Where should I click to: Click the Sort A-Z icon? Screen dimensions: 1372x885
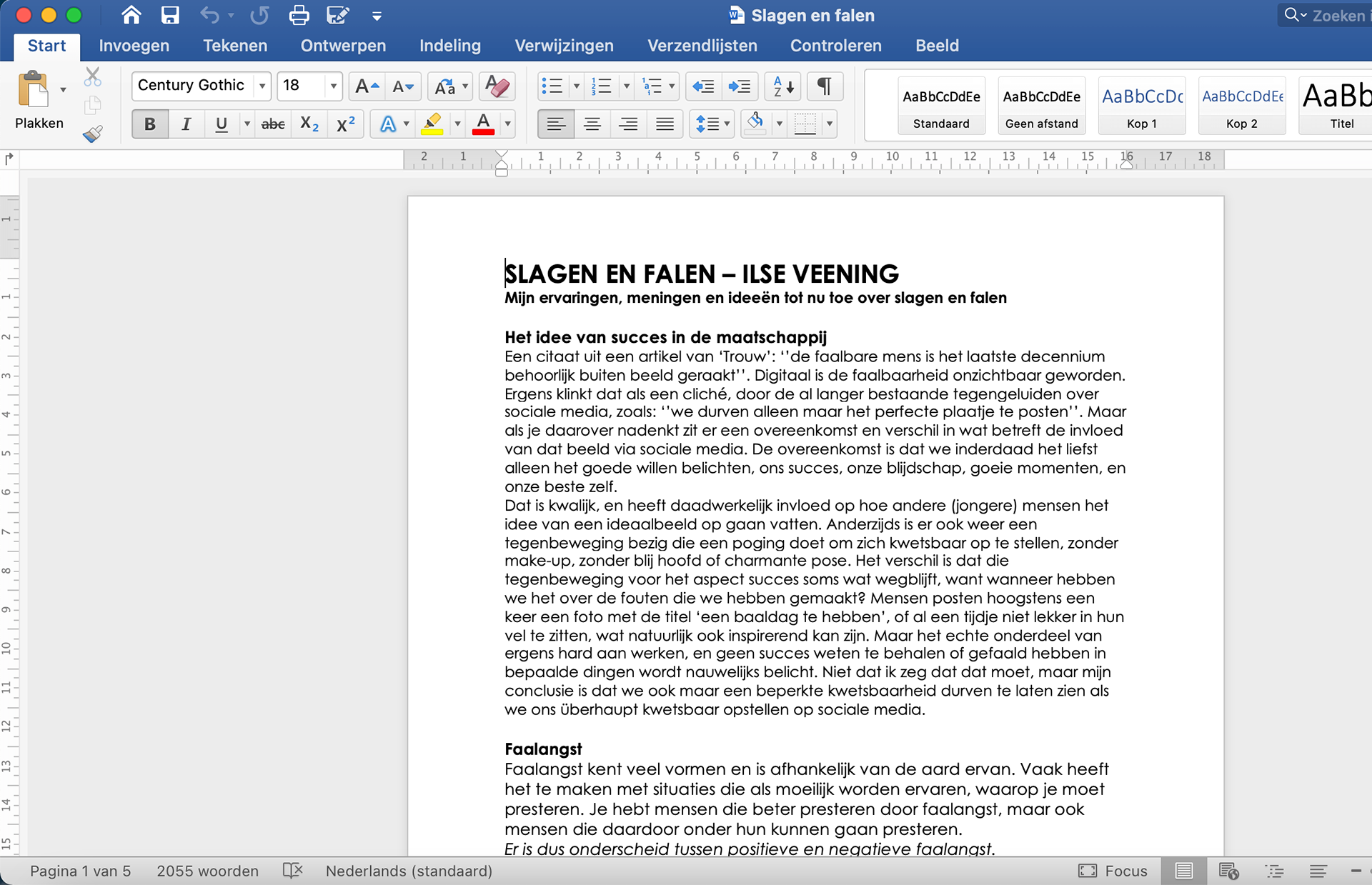pos(783,86)
